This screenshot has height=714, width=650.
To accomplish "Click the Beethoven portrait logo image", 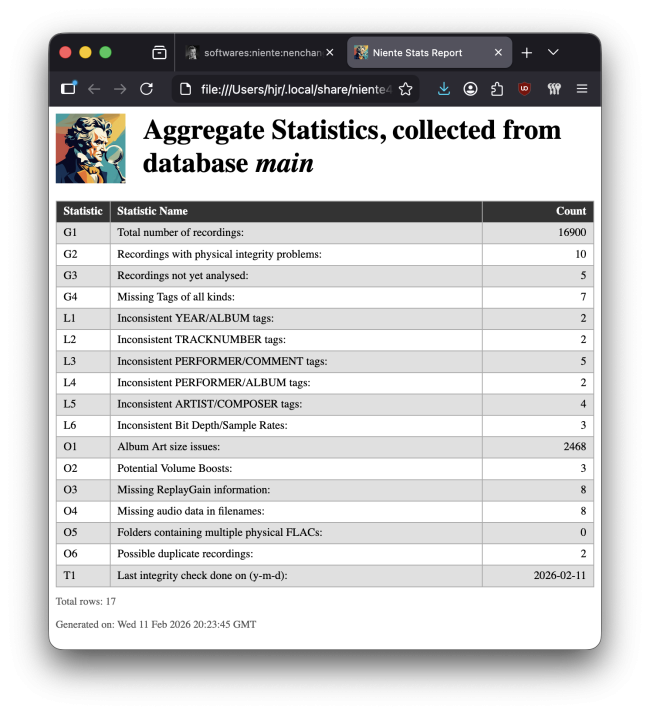I will click(x=91, y=148).
